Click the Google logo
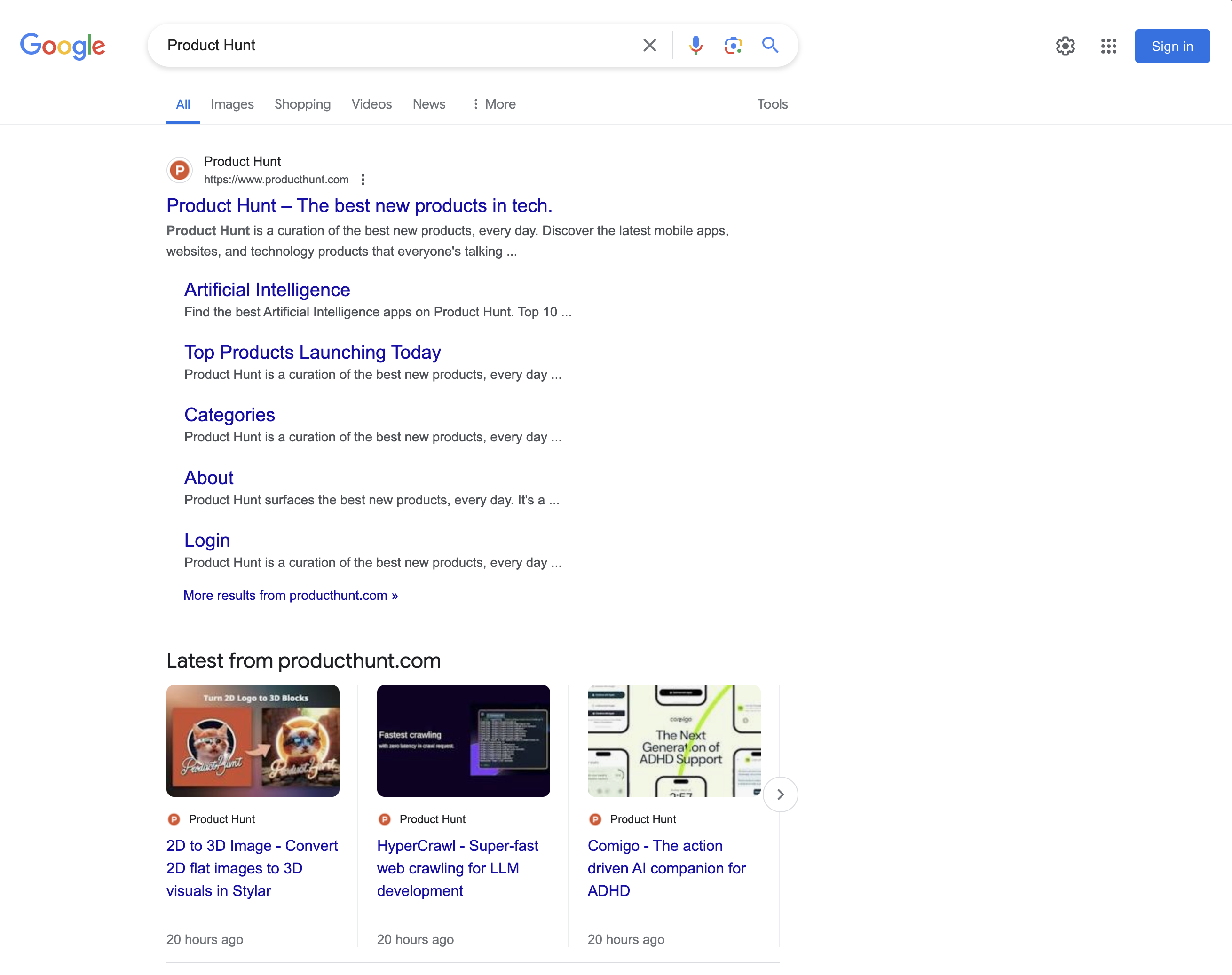1232x975 pixels. [63, 46]
